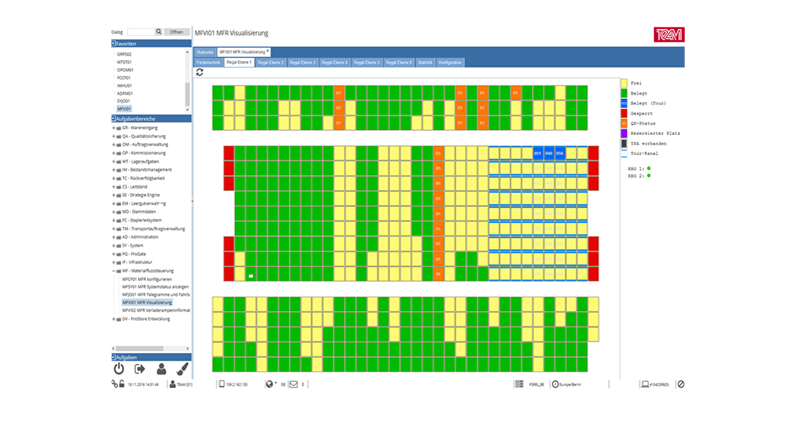800x443 pixels.
Task: Click the Favoriten list scroll-down arrow
Action: point(187,109)
